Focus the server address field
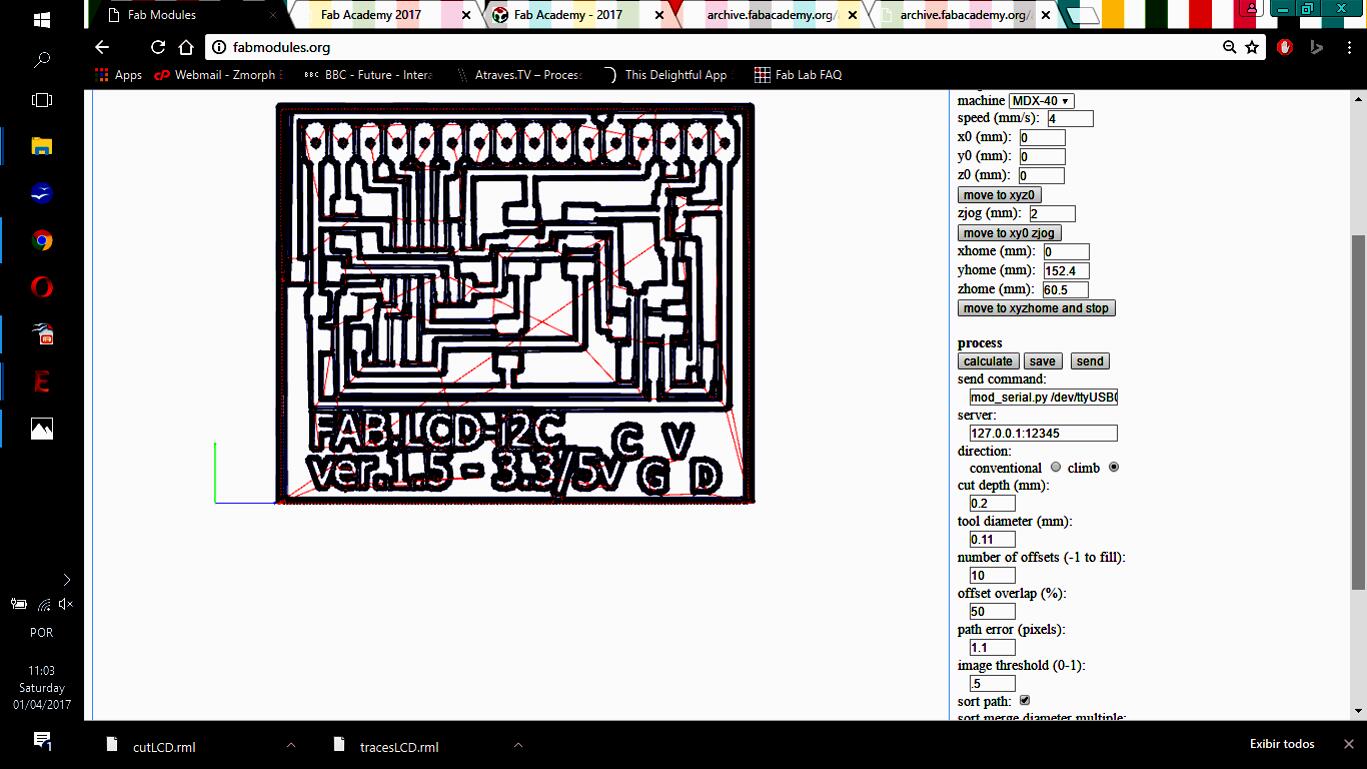1367x769 pixels. pyautogui.click(x=1043, y=433)
